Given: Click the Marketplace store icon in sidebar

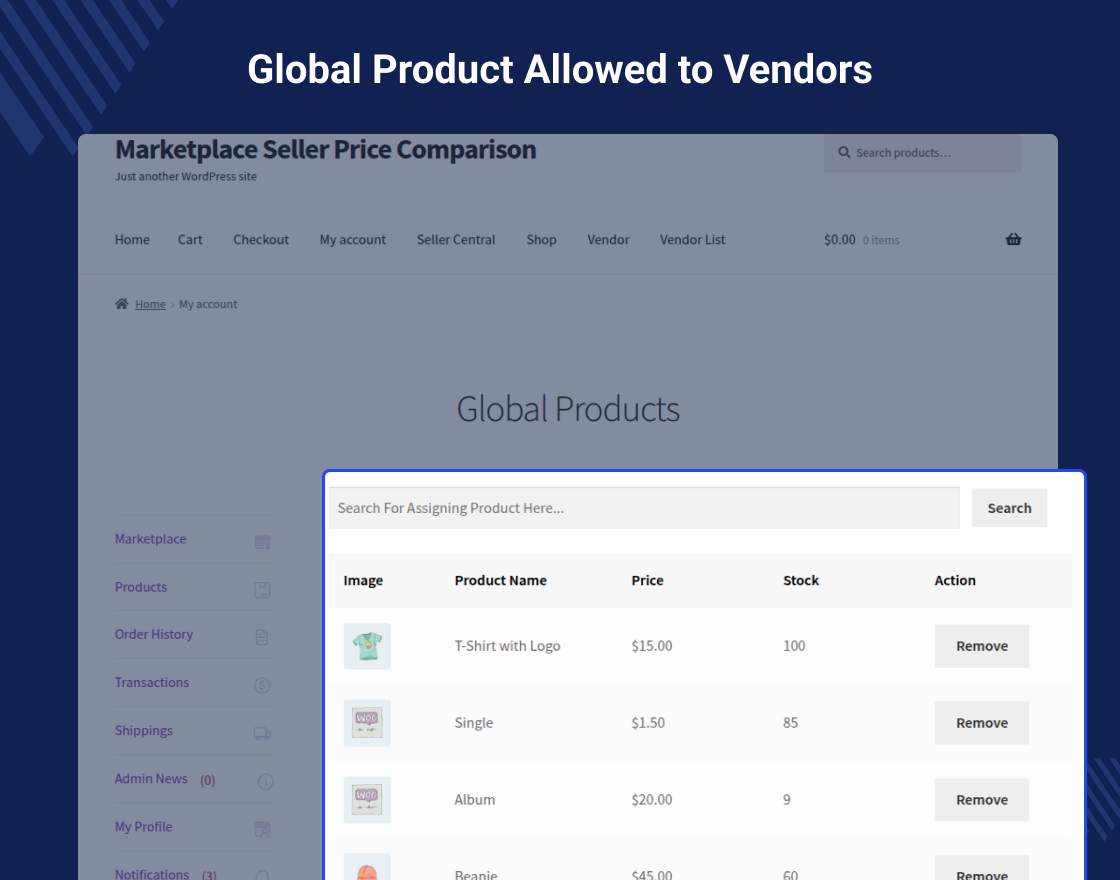Looking at the screenshot, I should click(262, 542).
